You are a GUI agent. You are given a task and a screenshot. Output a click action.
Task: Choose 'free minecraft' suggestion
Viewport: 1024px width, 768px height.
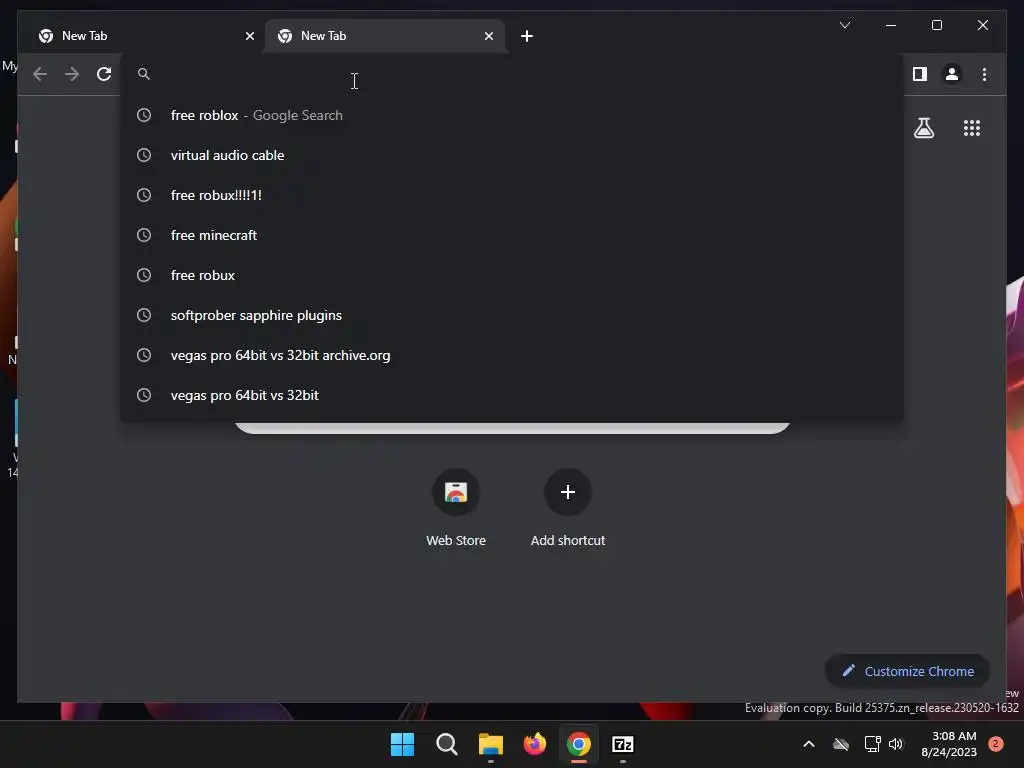click(511, 235)
